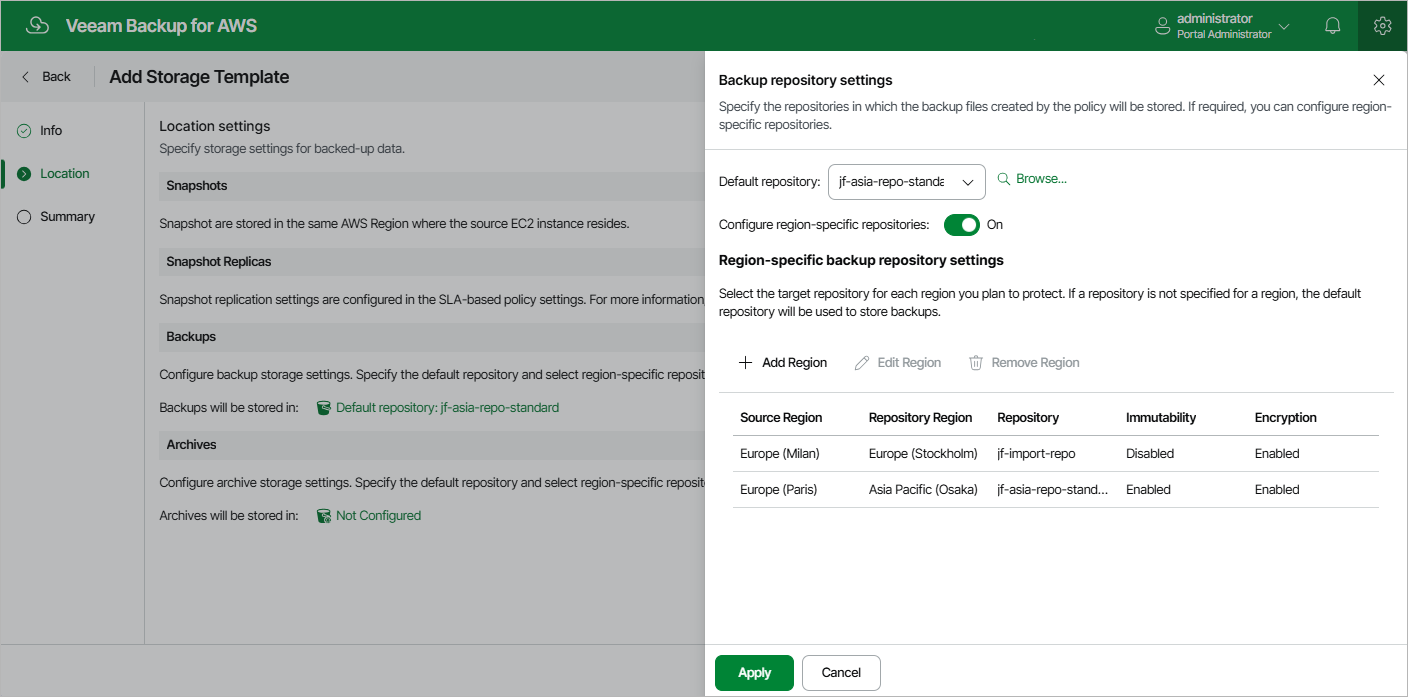The height and width of the screenshot is (697, 1408).
Task: Click the Cancel button
Action: (841, 673)
